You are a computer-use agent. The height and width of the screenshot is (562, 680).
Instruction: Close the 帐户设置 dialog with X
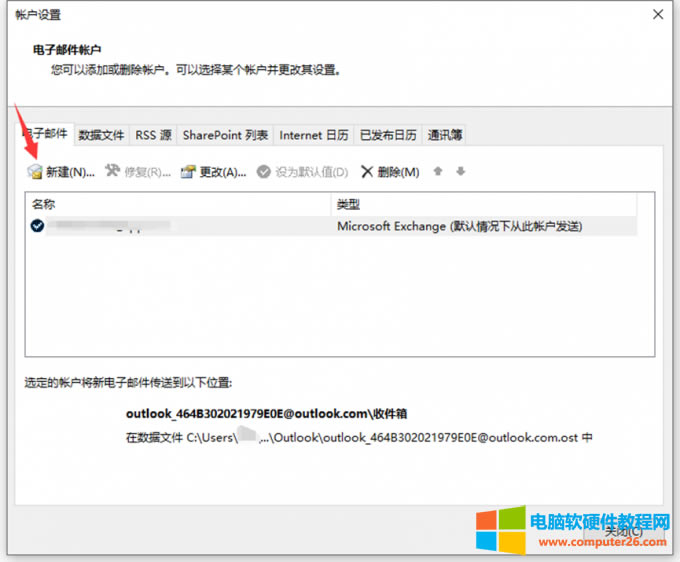click(x=658, y=14)
